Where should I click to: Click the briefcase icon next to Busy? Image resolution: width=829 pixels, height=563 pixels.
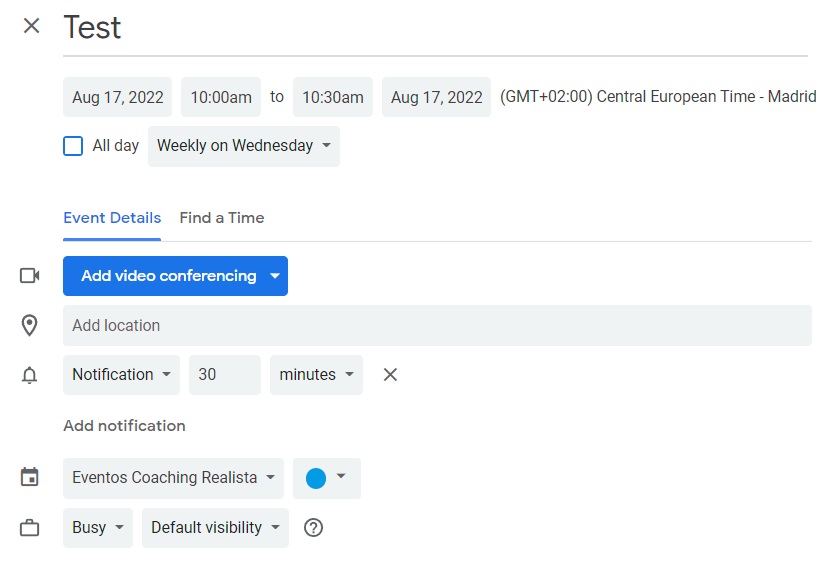(x=30, y=528)
